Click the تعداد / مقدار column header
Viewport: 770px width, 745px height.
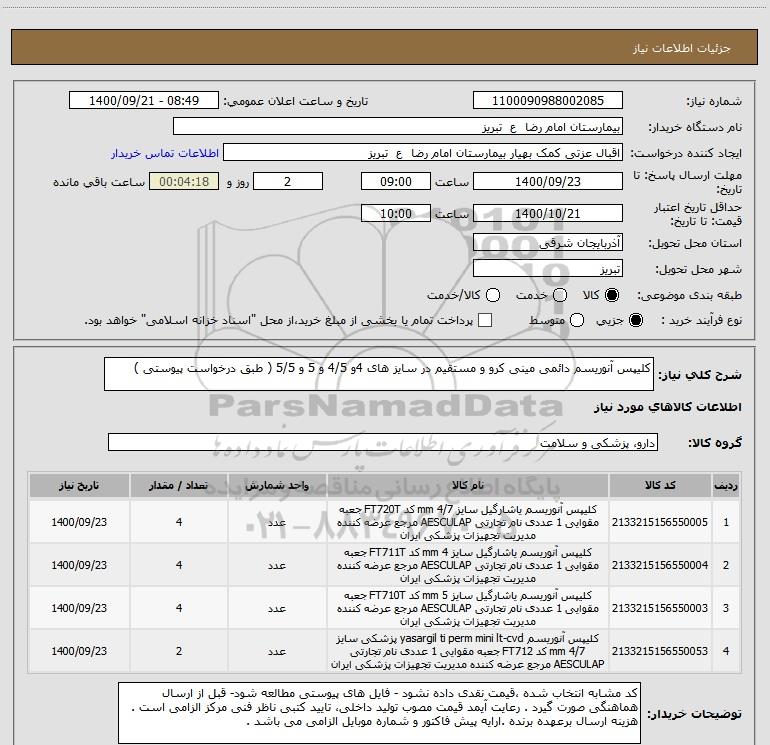(179, 486)
